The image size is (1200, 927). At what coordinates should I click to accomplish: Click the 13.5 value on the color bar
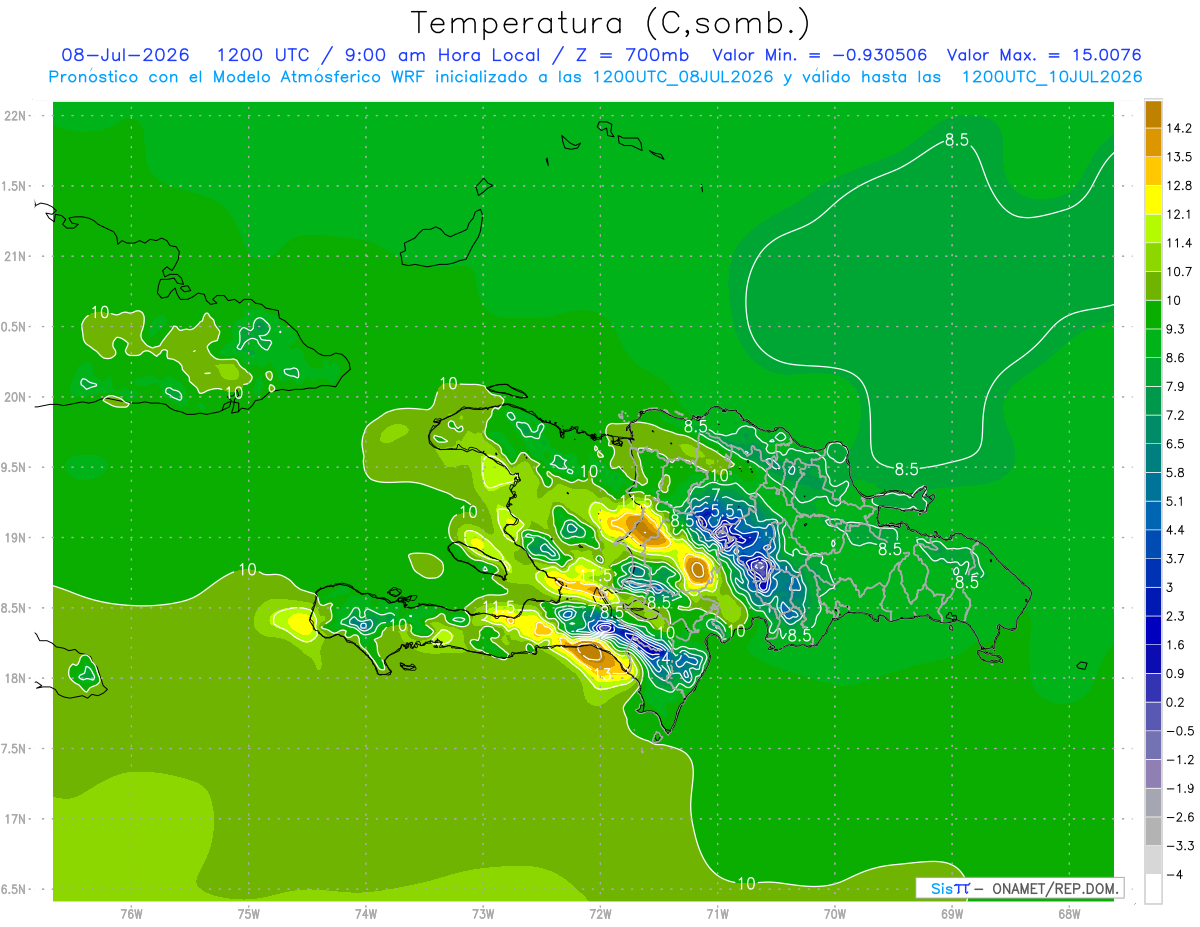pyautogui.click(x=1179, y=157)
